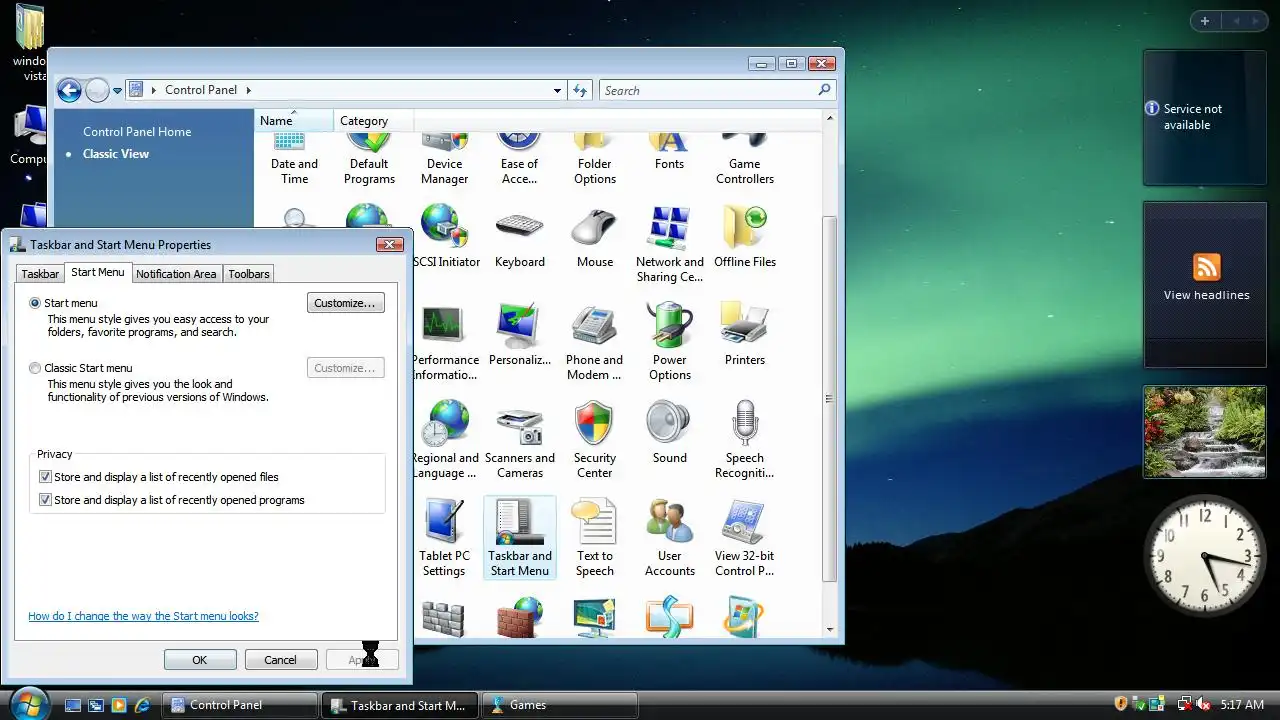Select the Classic Start menu radio button
Screen dimensions: 1280x720
click(36, 368)
